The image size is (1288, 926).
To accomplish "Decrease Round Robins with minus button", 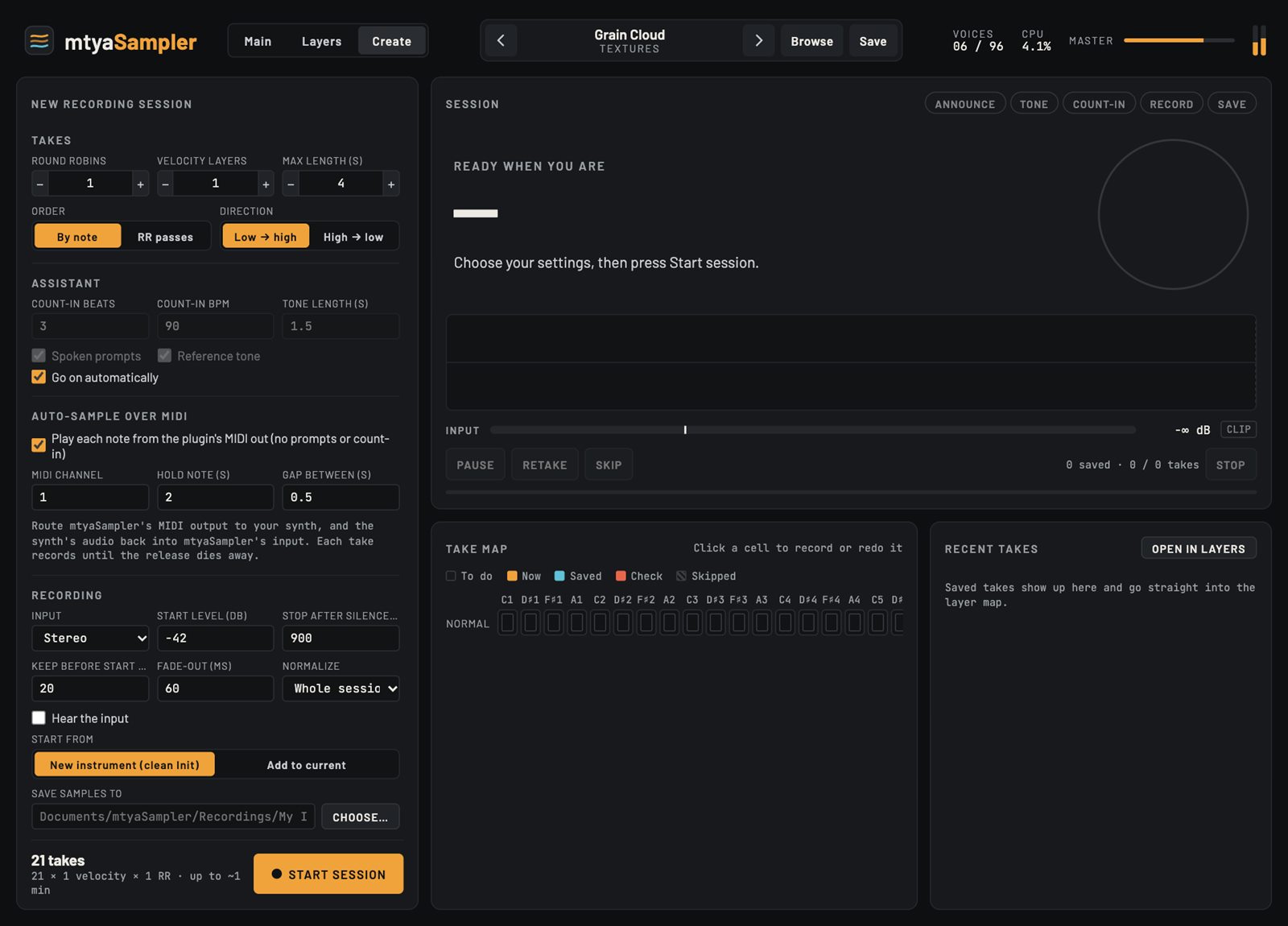I will pos(40,184).
